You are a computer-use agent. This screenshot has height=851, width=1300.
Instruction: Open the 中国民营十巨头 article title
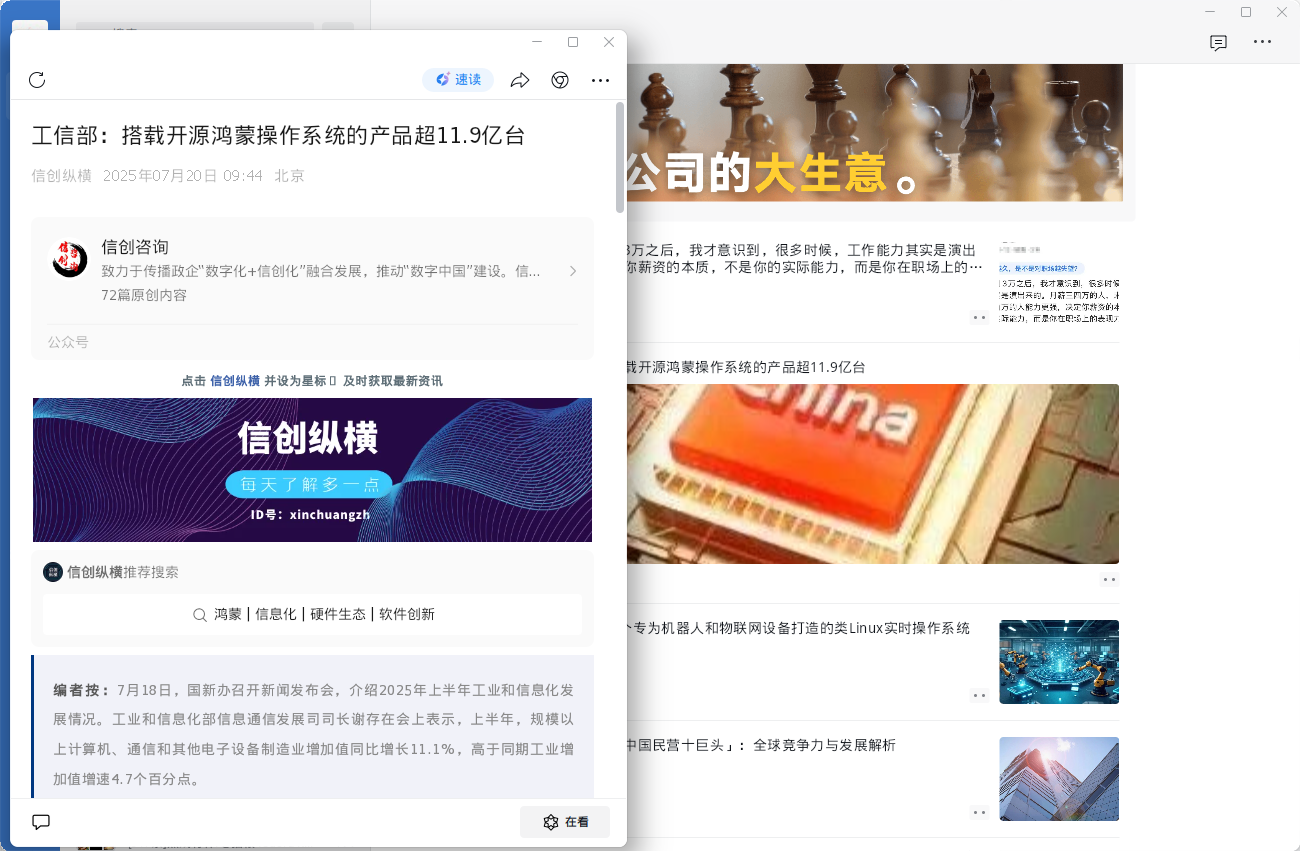click(761, 745)
